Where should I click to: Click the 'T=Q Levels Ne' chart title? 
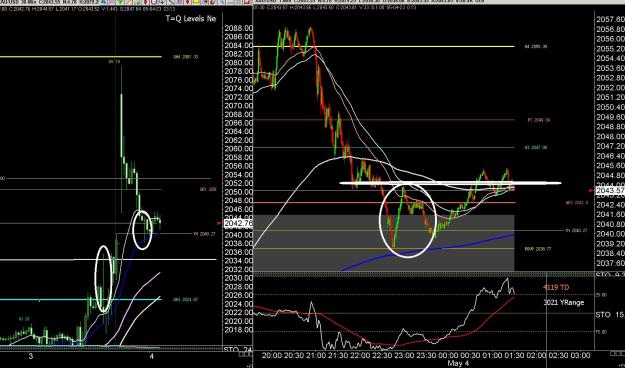click(x=191, y=18)
